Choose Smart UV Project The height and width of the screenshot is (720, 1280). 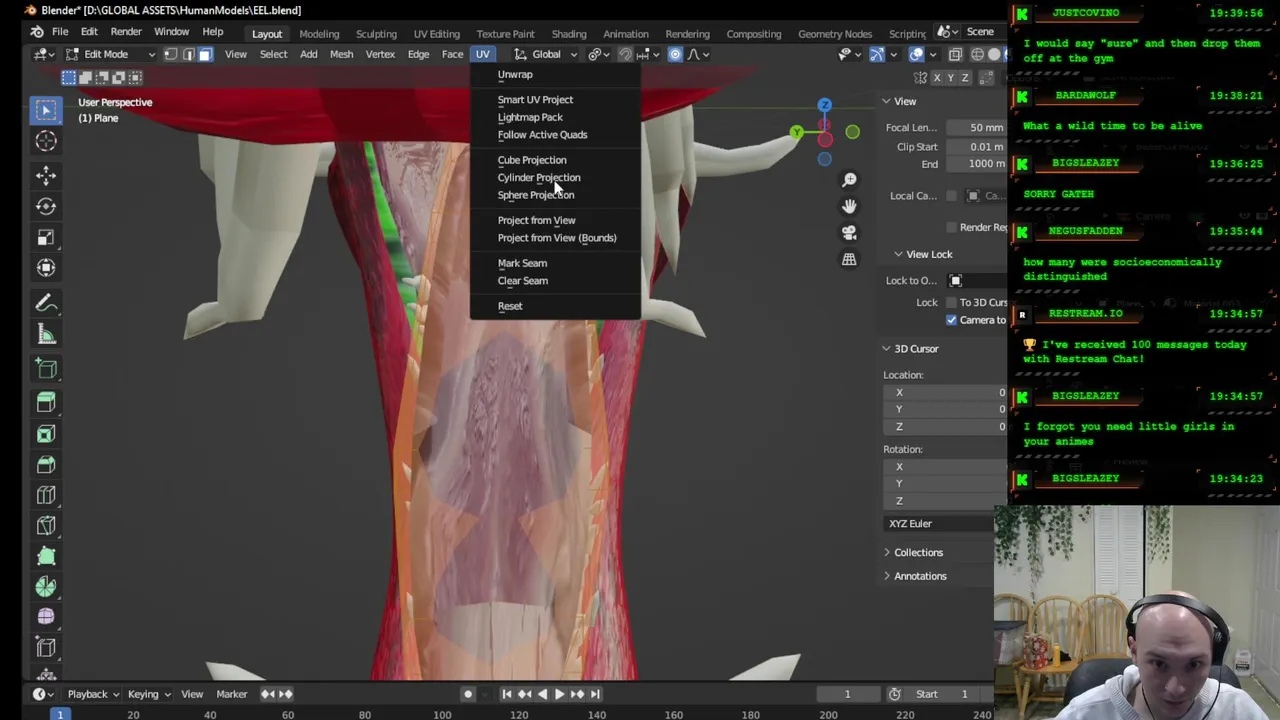535,100
